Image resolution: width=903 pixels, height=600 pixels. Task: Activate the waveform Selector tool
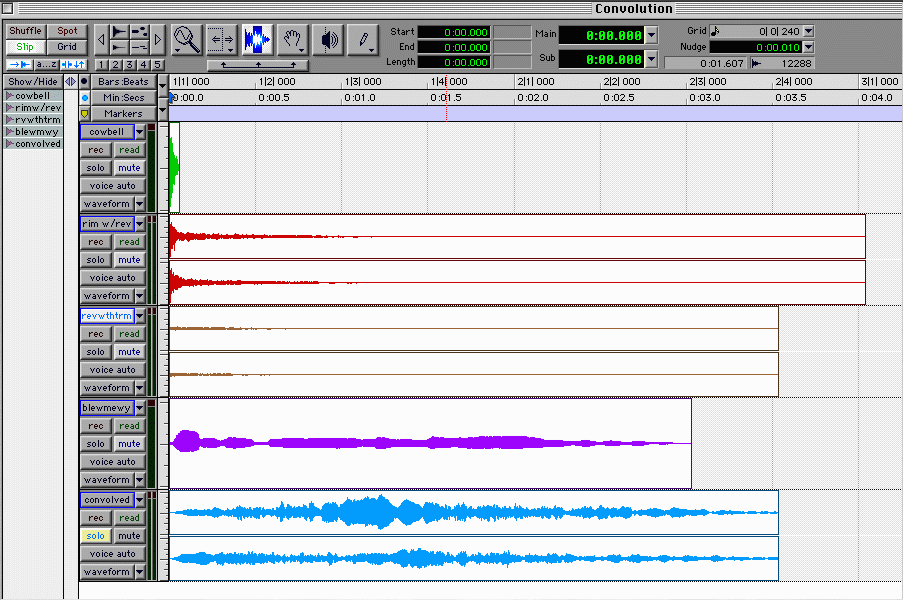[257, 40]
